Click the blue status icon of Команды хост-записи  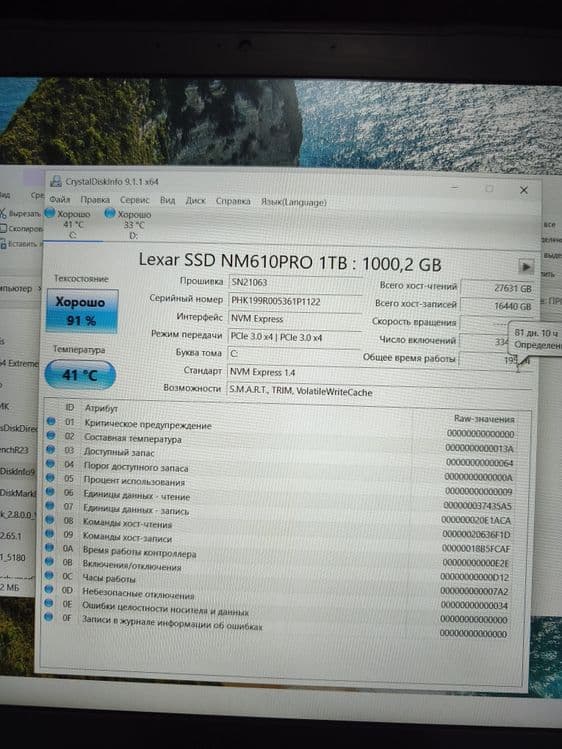tap(49, 534)
